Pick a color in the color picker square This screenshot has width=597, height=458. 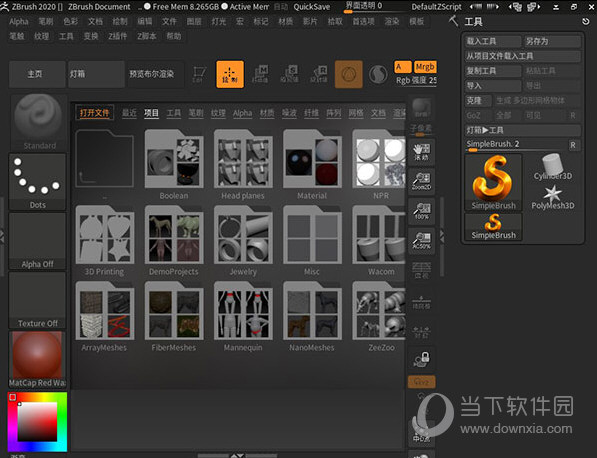pos(37,423)
